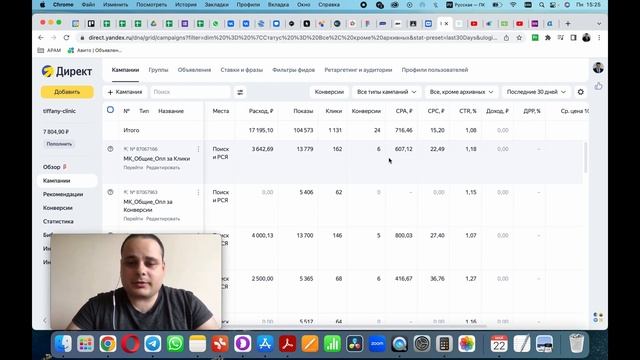Click the Итого total spend 17 195,10
Screen dimensions: 640x360
coord(261,130)
